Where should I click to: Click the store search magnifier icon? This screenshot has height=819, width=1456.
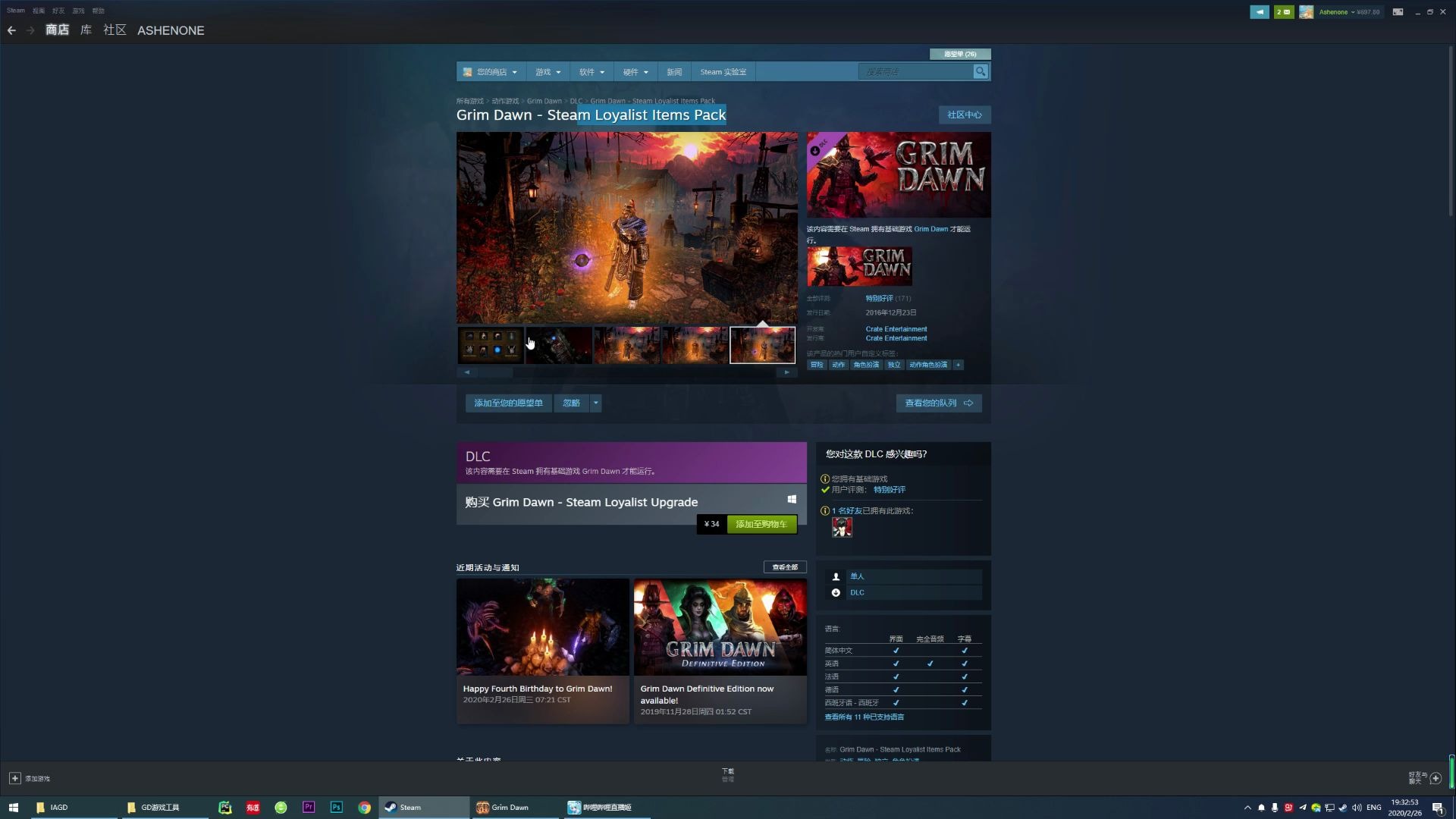pos(981,72)
